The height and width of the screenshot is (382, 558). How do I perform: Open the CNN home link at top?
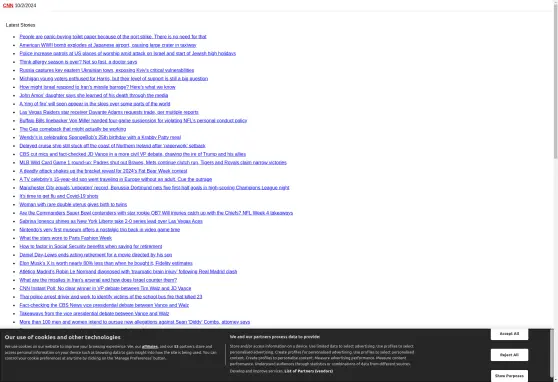(8, 6)
